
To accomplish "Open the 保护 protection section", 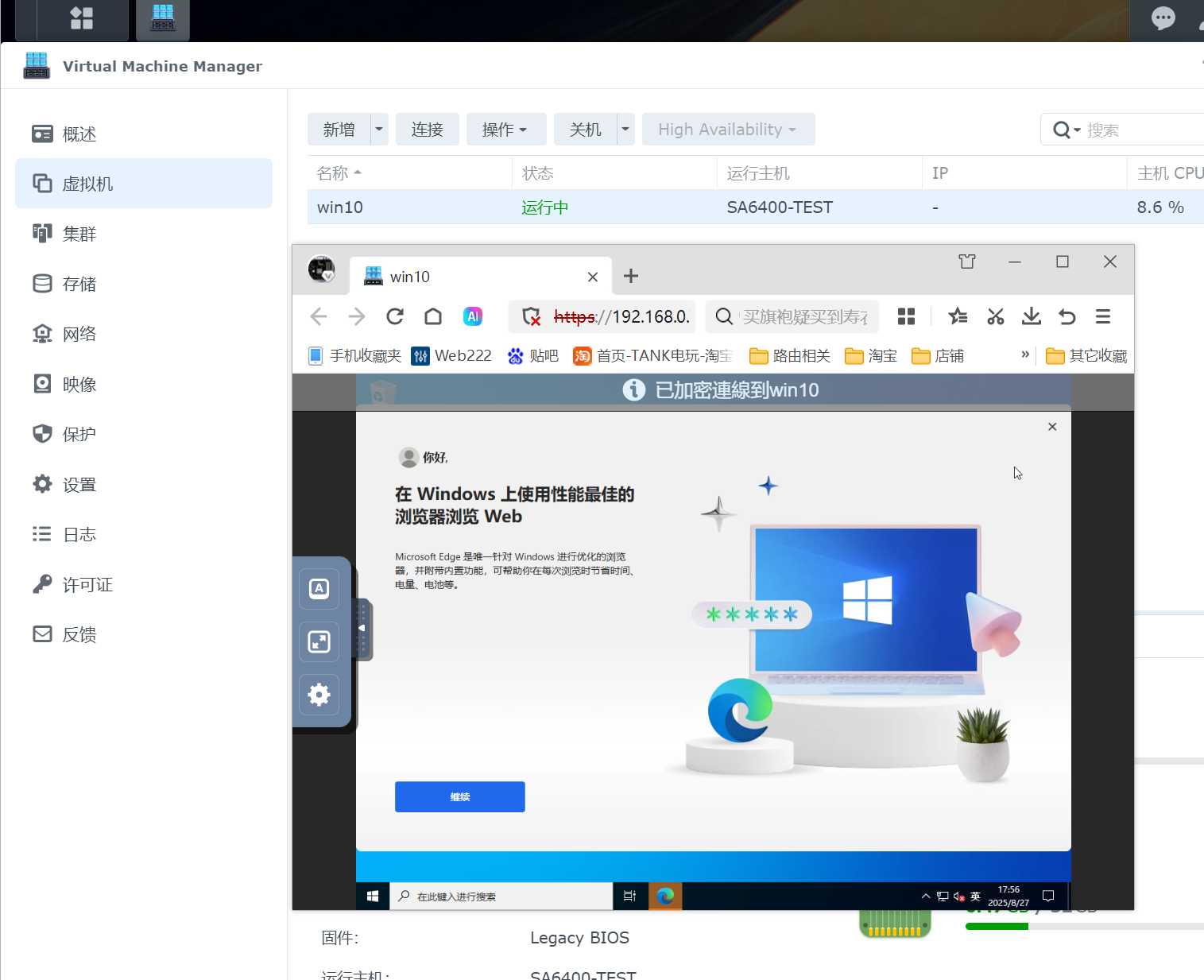I will [x=144, y=434].
